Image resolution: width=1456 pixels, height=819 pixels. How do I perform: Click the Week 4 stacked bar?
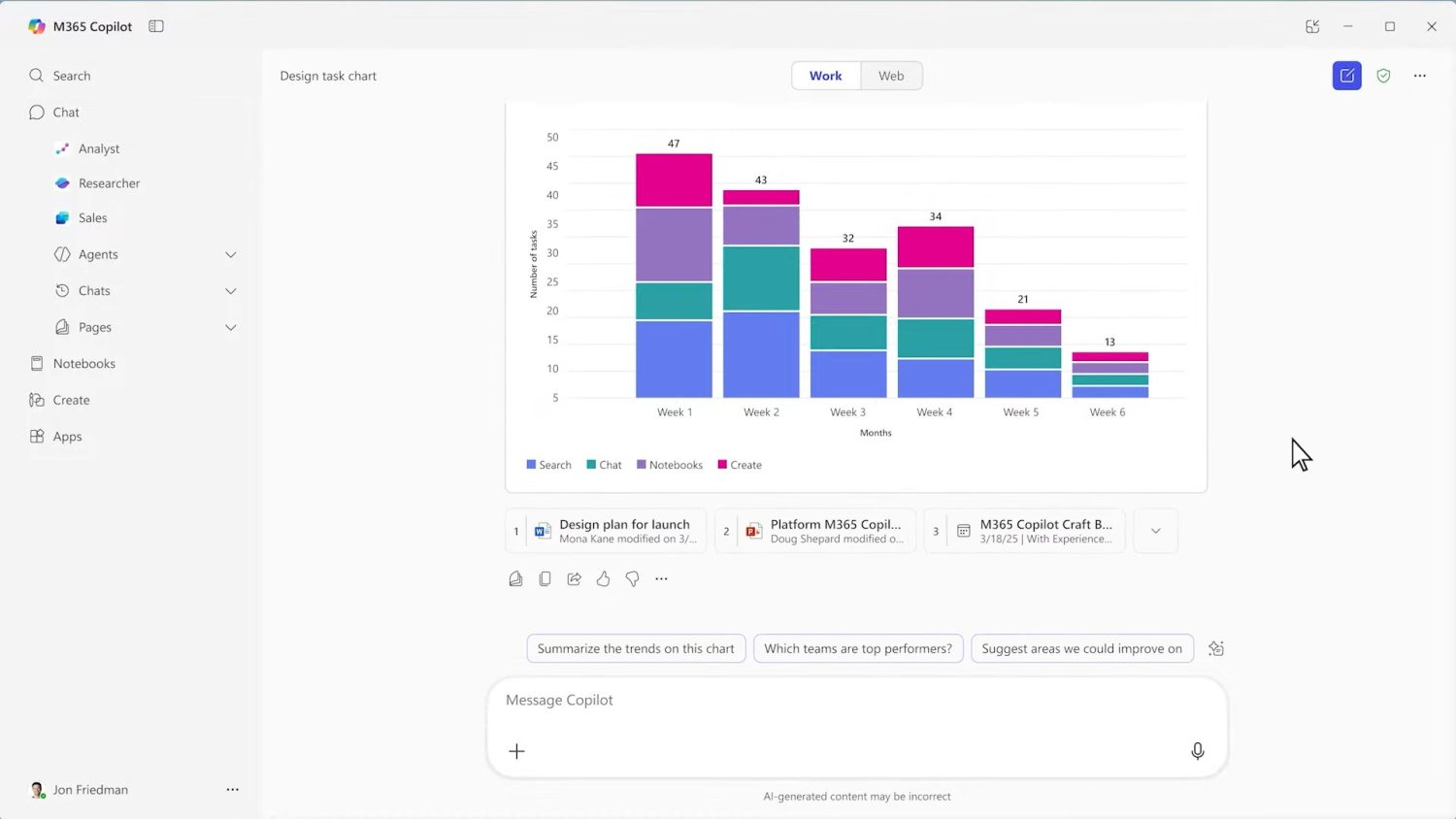[x=936, y=312]
